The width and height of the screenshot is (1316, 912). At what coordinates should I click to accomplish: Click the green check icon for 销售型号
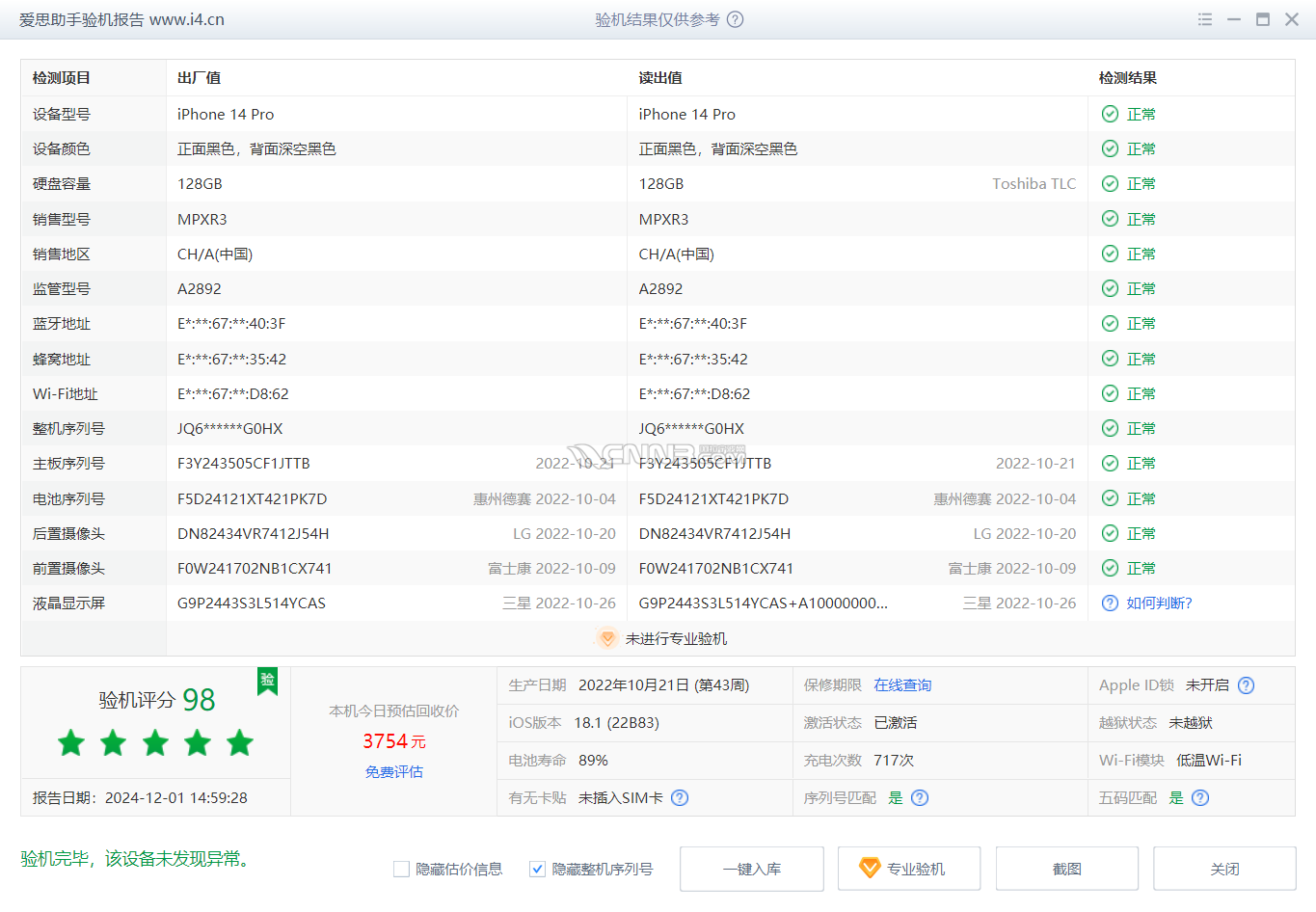click(1110, 219)
